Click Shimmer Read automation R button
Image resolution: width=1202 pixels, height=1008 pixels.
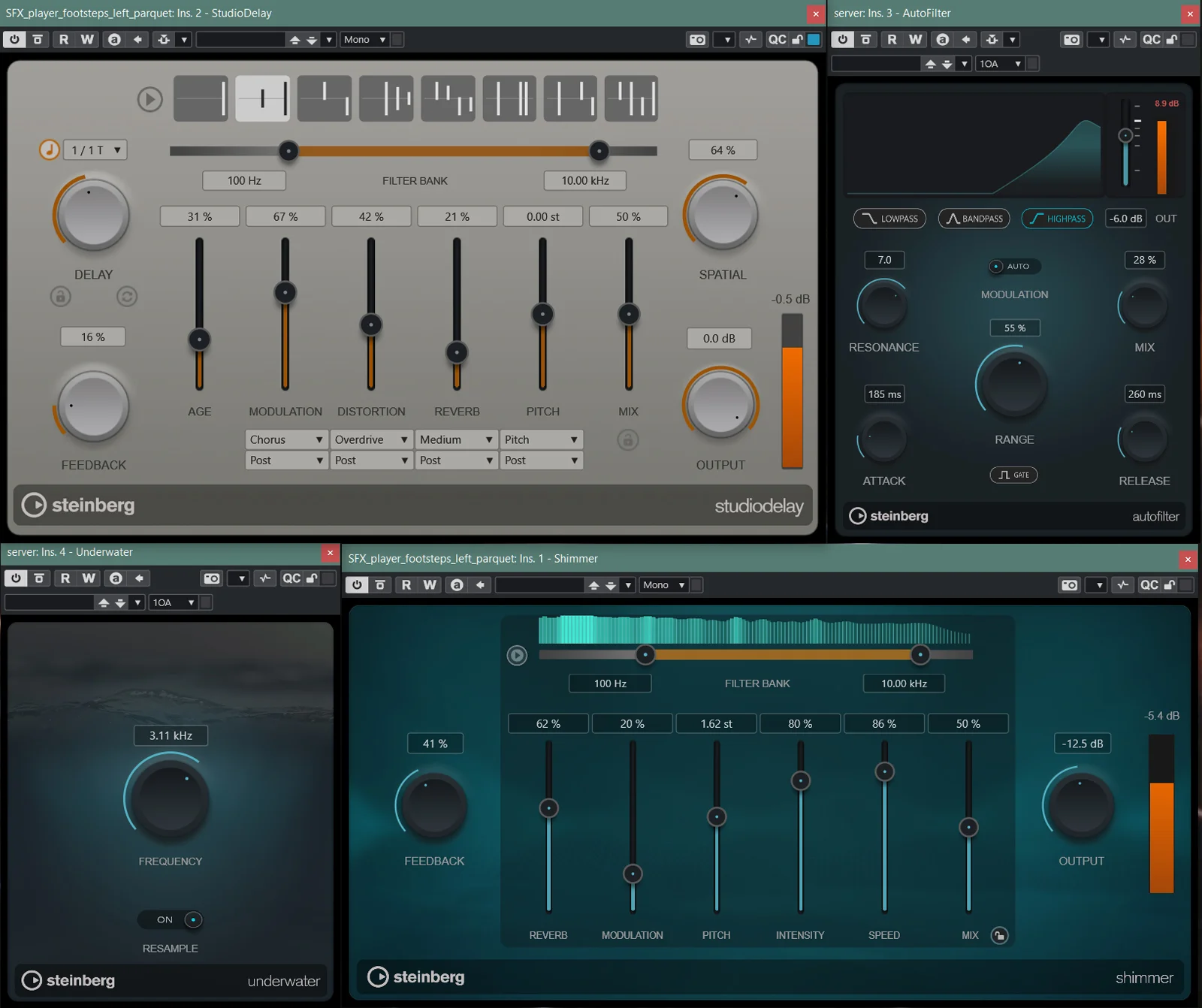(x=406, y=585)
